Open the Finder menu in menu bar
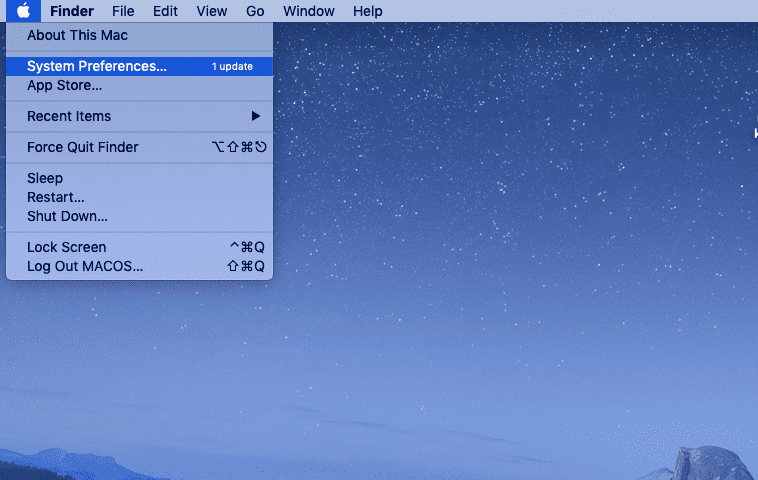This screenshot has height=480, width=758. [x=72, y=11]
